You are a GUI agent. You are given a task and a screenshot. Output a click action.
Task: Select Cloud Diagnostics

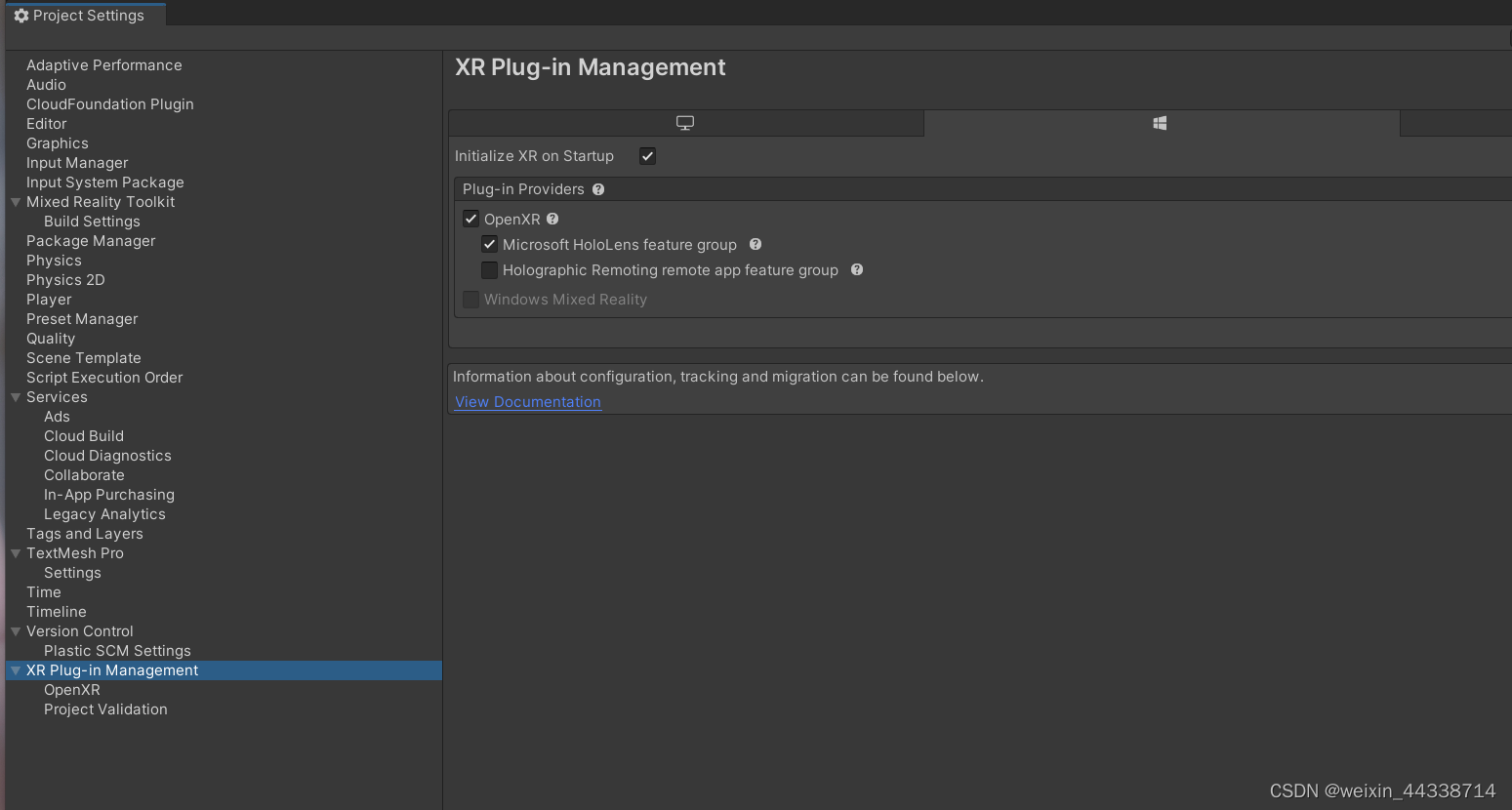click(107, 456)
